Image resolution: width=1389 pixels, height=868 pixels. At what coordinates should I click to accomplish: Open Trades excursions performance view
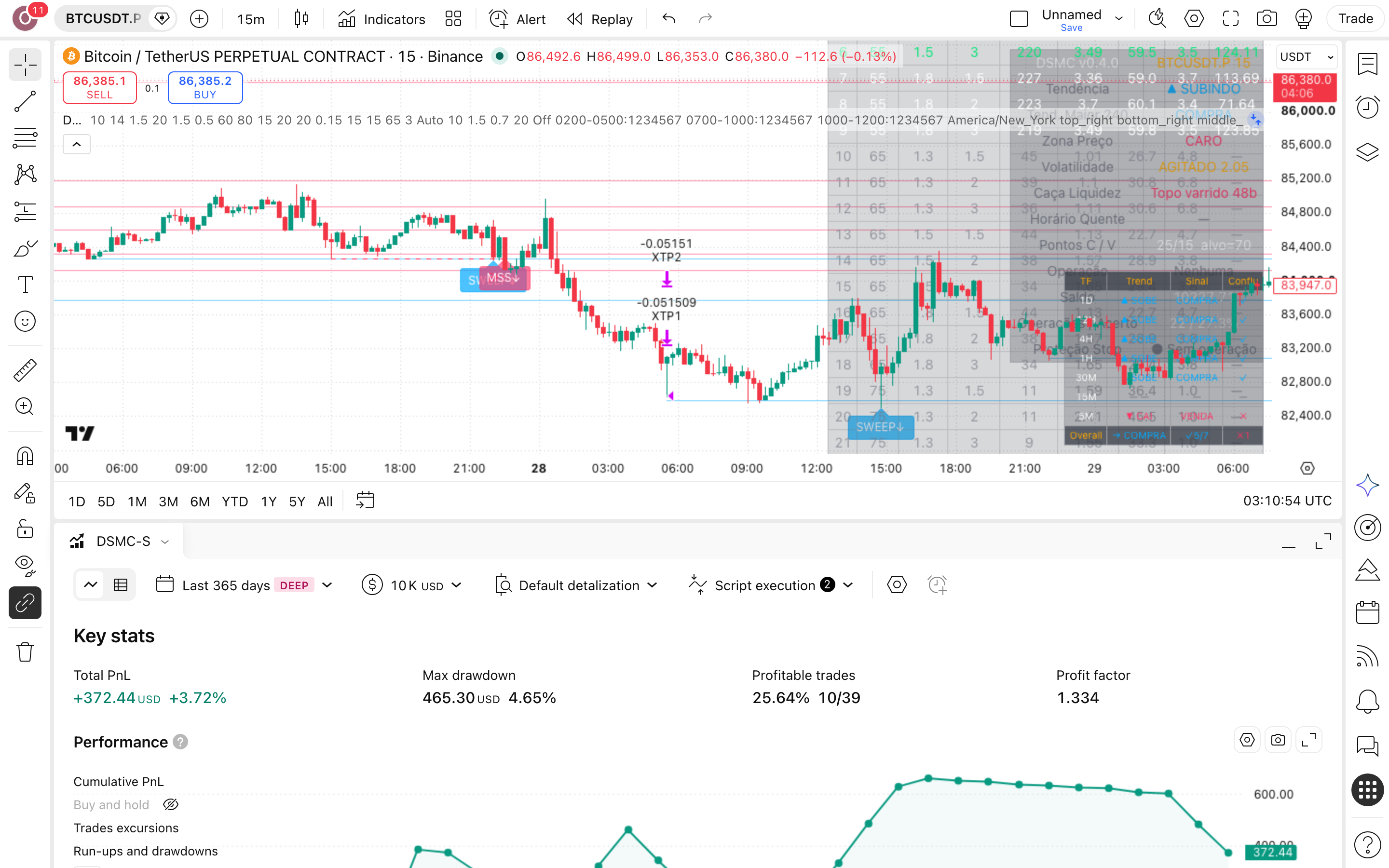[126, 828]
